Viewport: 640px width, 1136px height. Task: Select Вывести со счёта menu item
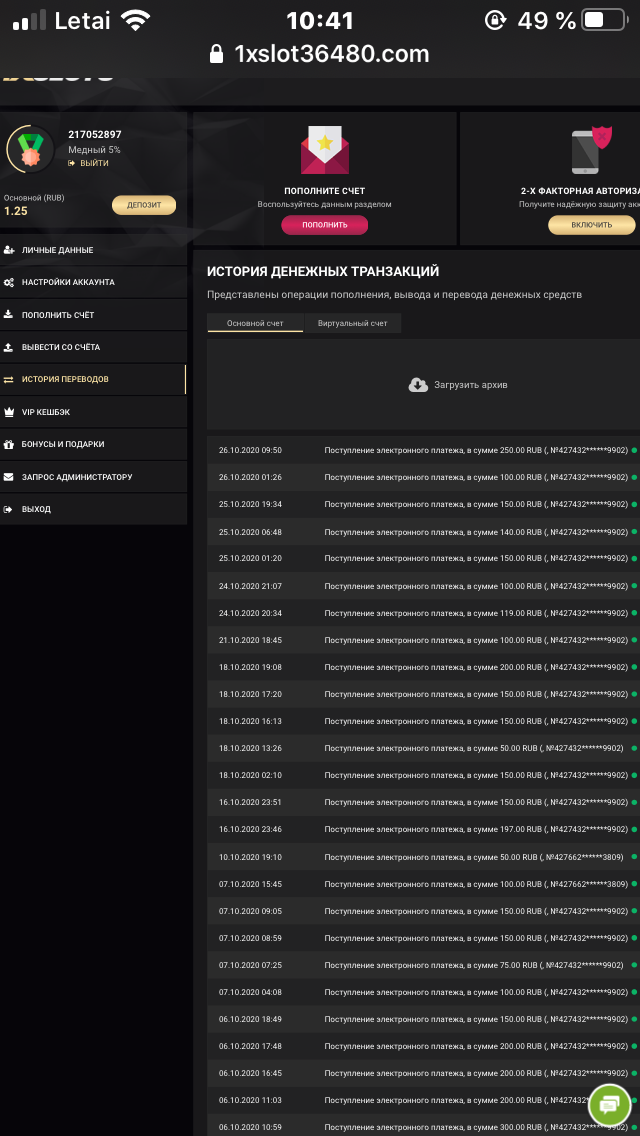tap(61, 347)
